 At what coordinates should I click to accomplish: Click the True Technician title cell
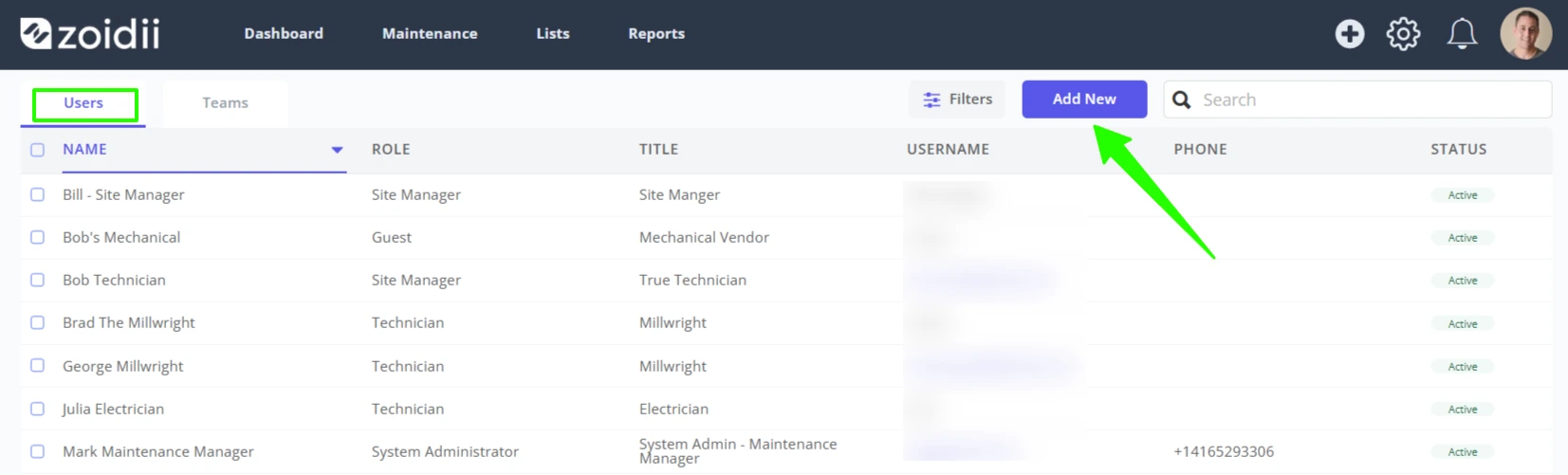click(x=692, y=280)
